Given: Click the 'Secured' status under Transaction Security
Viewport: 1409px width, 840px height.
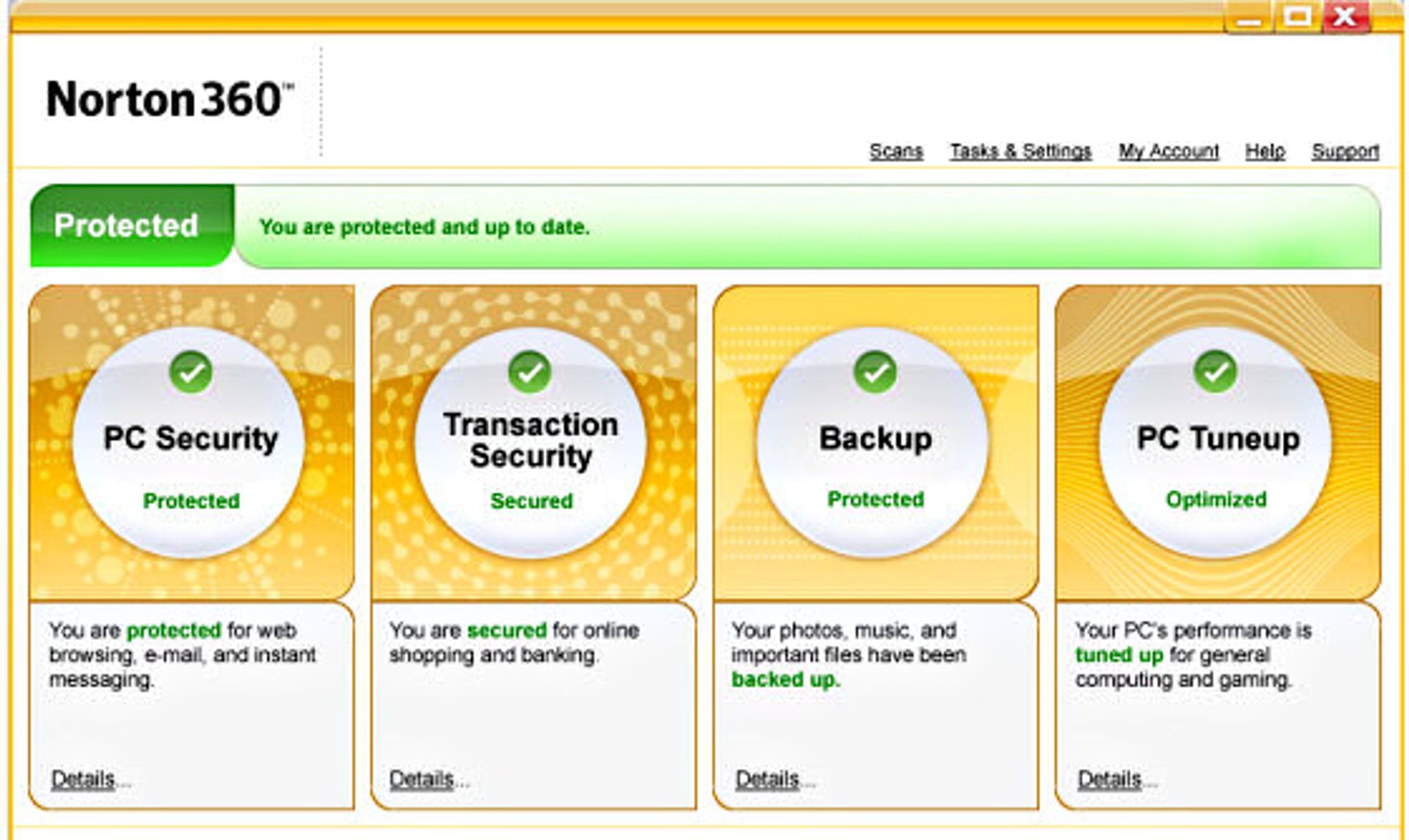Looking at the screenshot, I should click(531, 501).
